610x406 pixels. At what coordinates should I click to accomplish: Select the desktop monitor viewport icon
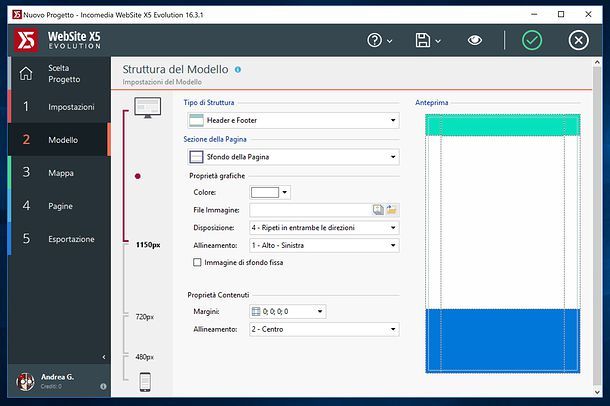[x=147, y=107]
